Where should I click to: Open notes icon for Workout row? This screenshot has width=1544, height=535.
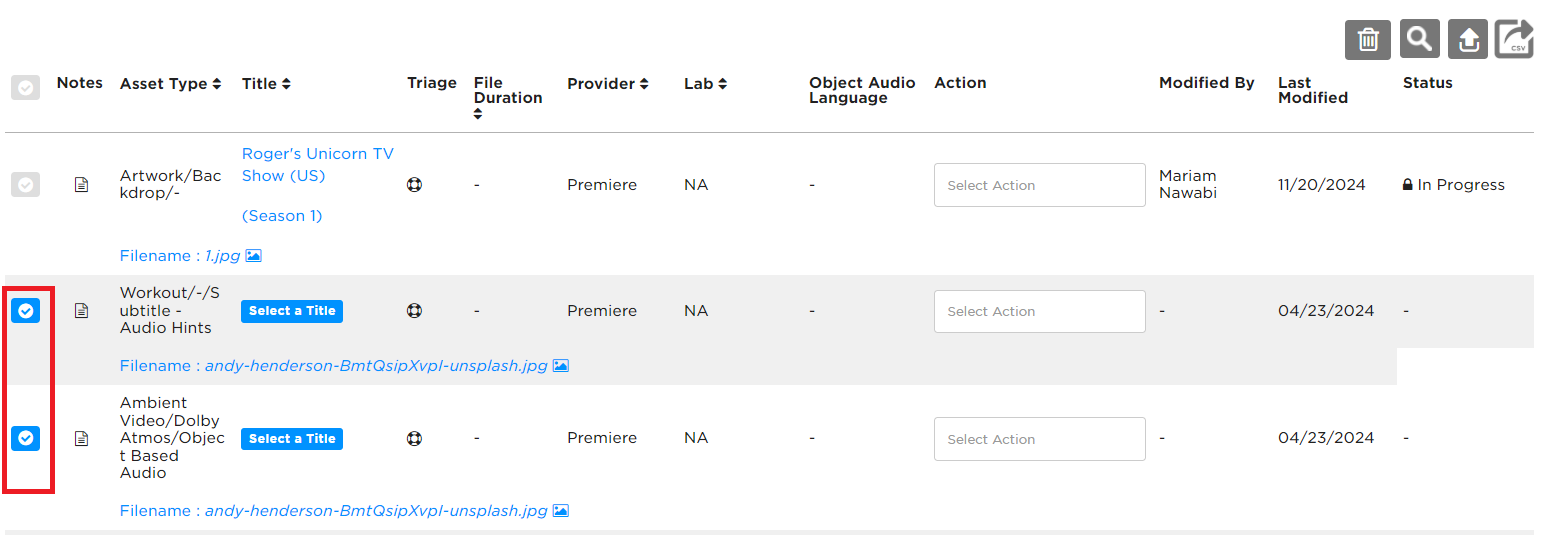pyautogui.click(x=82, y=311)
